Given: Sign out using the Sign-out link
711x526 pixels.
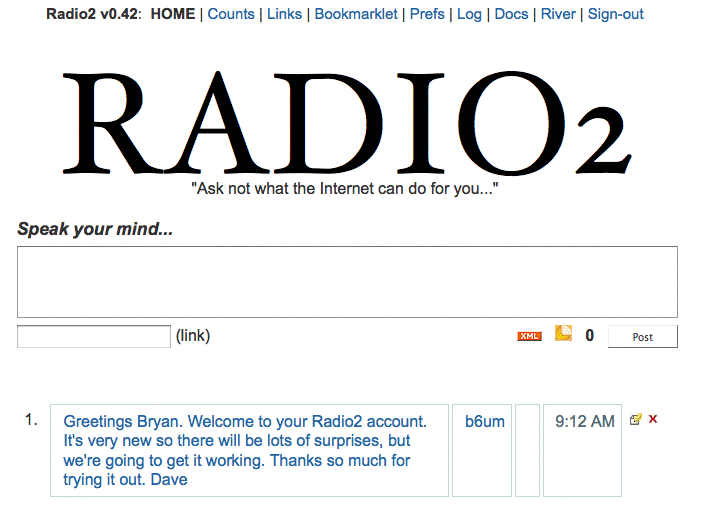Looking at the screenshot, I should point(615,14).
